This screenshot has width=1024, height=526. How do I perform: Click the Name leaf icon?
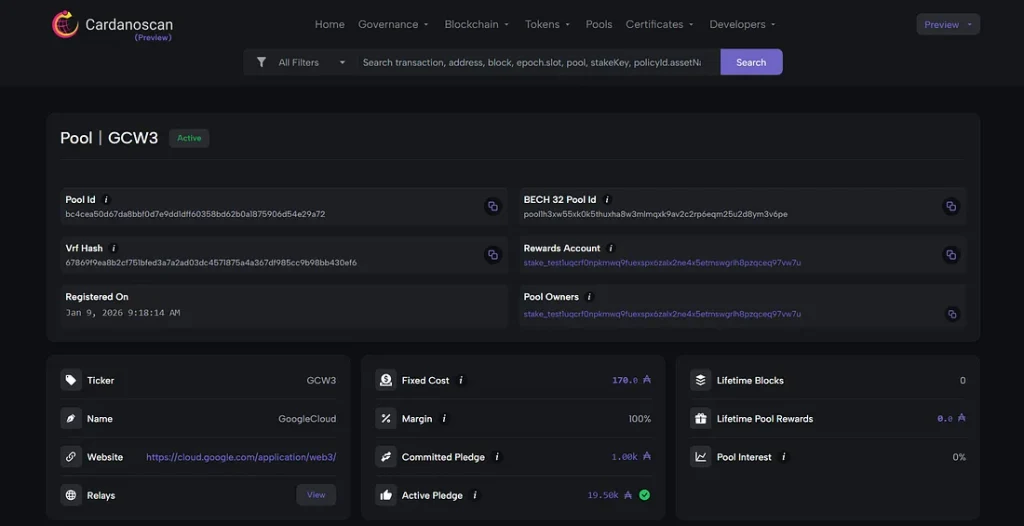click(71, 418)
